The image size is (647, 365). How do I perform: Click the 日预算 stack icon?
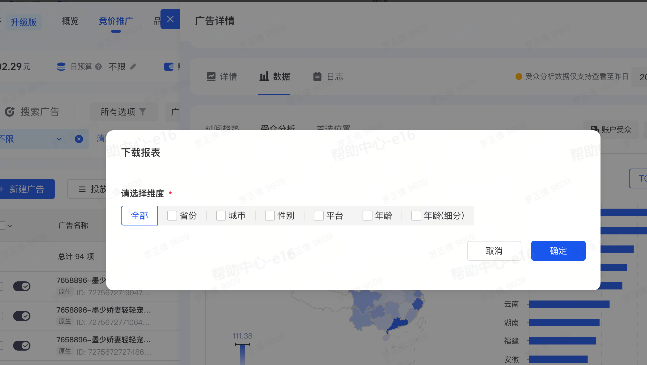[x=61, y=67]
